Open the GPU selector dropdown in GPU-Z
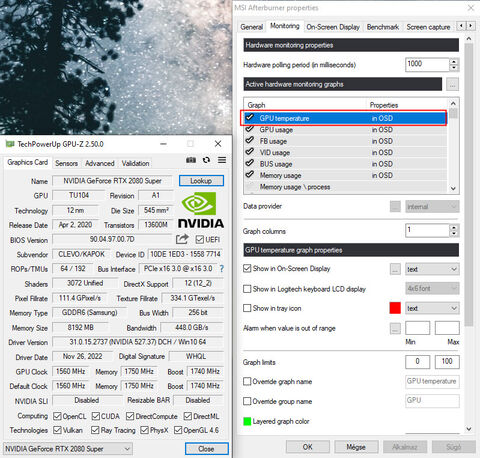Viewport: 480px width, 458px height. coord(68,449)
